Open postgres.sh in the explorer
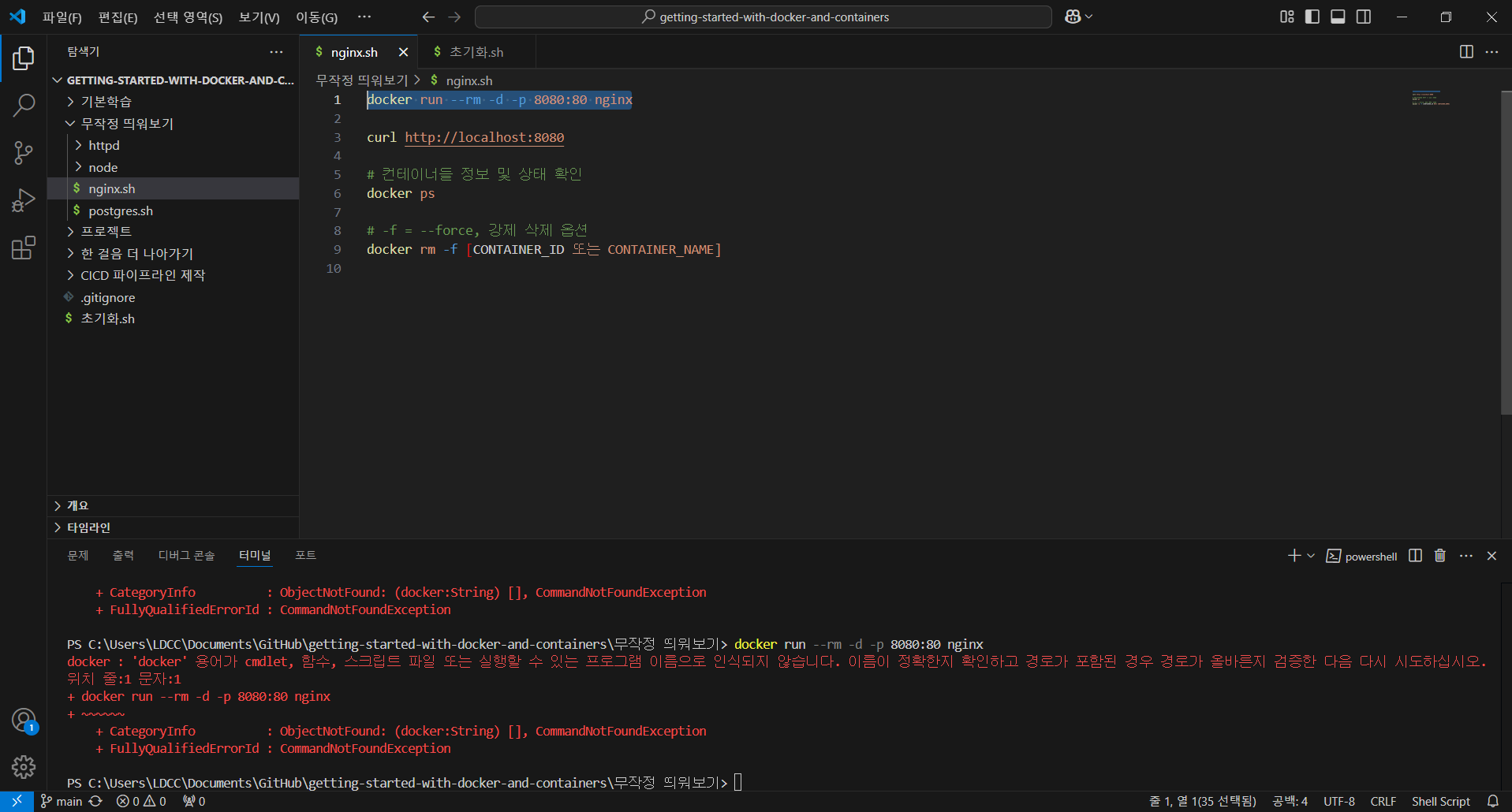 tap(173, 210)
